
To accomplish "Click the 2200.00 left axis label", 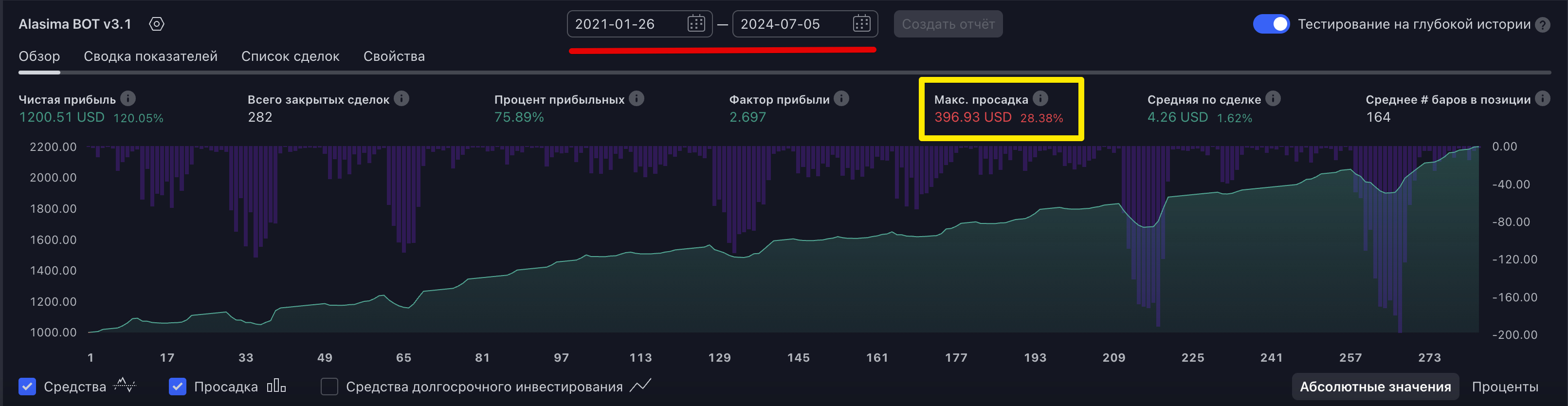I will [53, 147].
